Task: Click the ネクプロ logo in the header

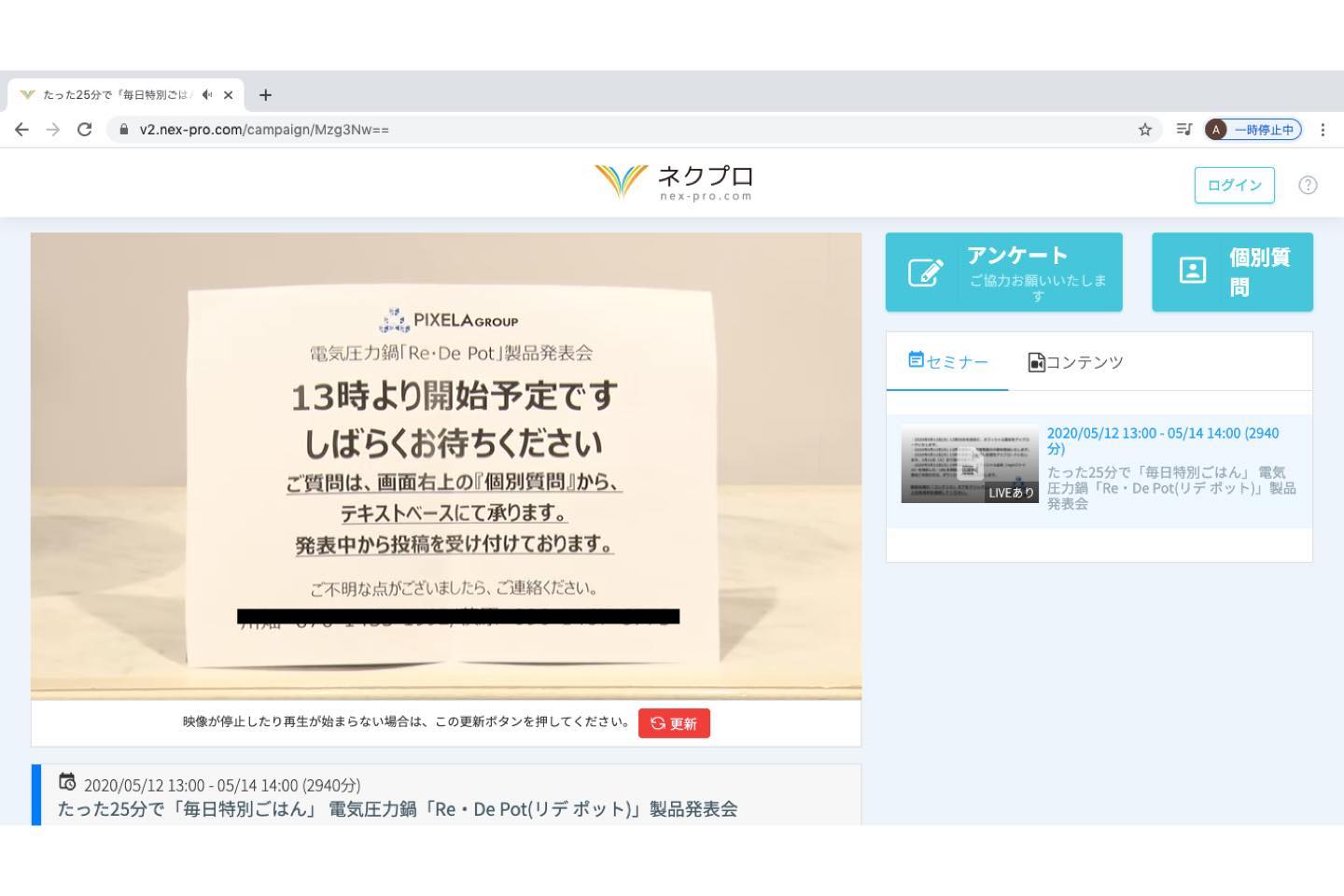Action: point(674,182)
